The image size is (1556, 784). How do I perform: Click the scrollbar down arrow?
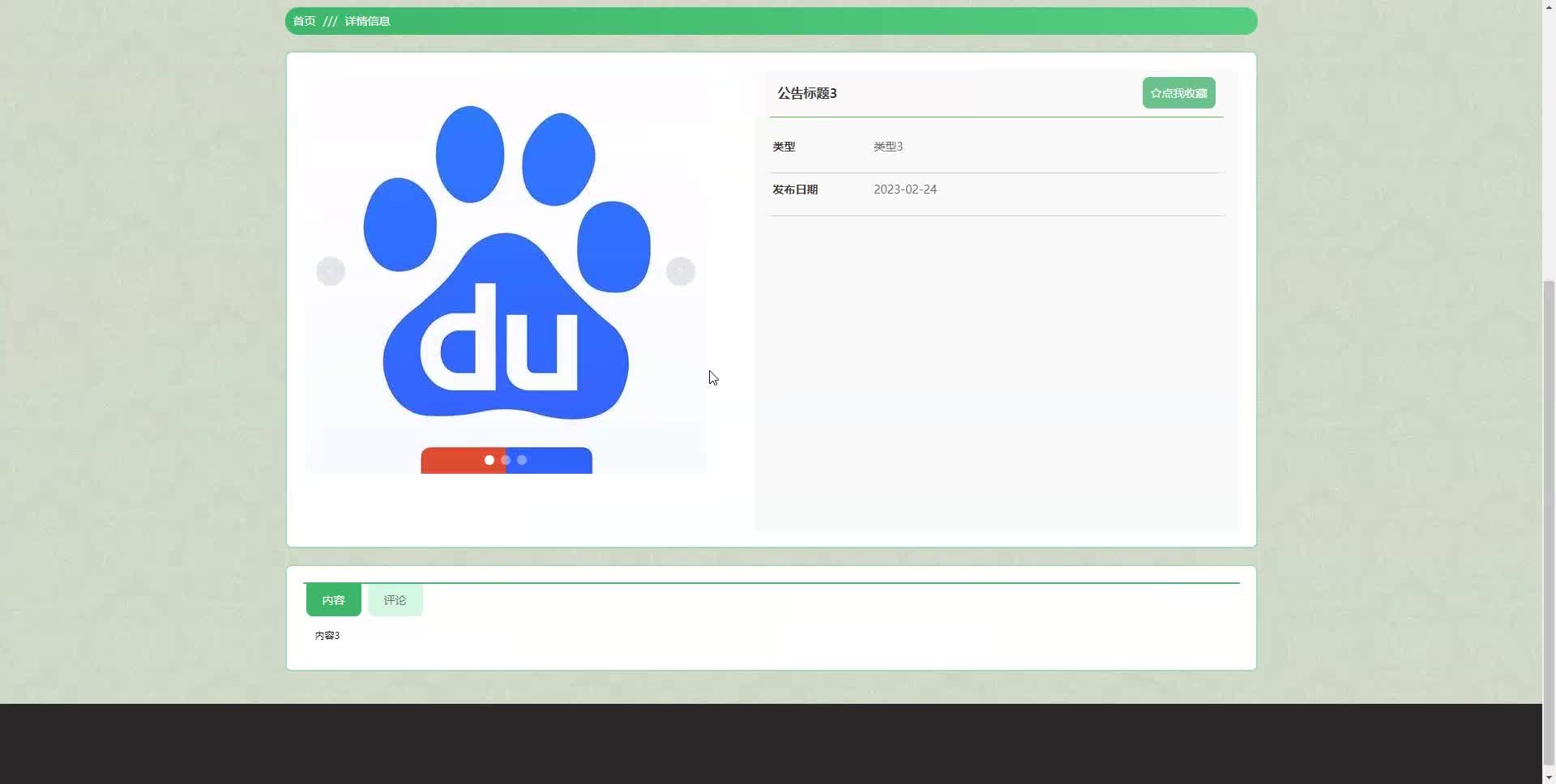pyautogui.click(x=1549, y=778)
